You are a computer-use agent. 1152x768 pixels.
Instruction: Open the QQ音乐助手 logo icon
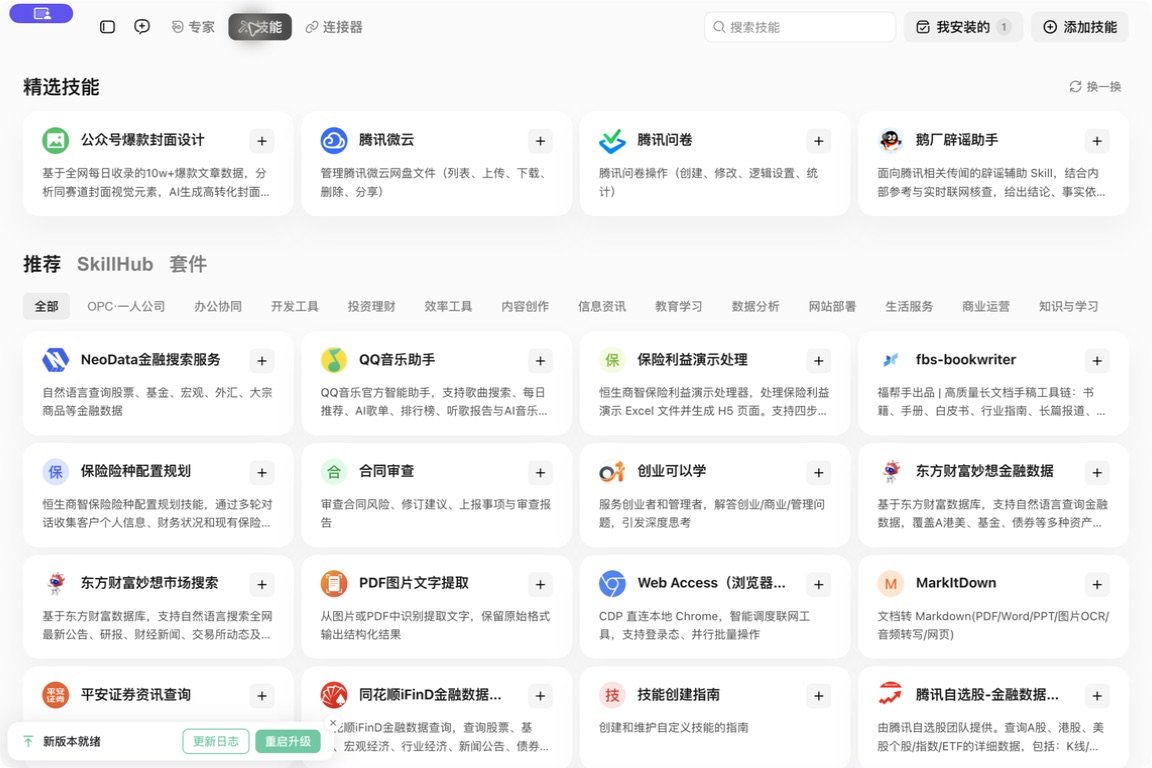point(334,360)
